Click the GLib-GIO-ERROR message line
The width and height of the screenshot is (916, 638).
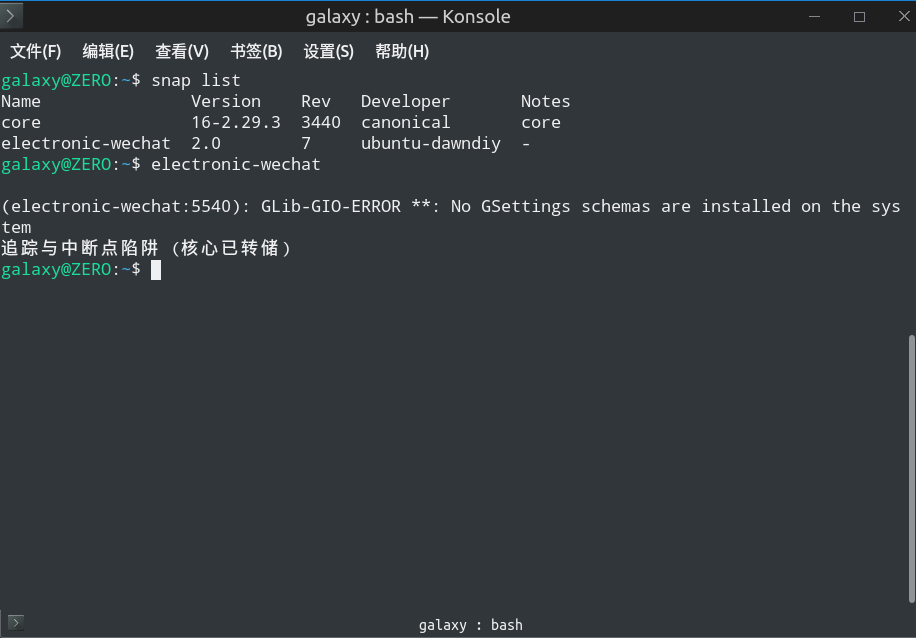(x=451, y=217)
